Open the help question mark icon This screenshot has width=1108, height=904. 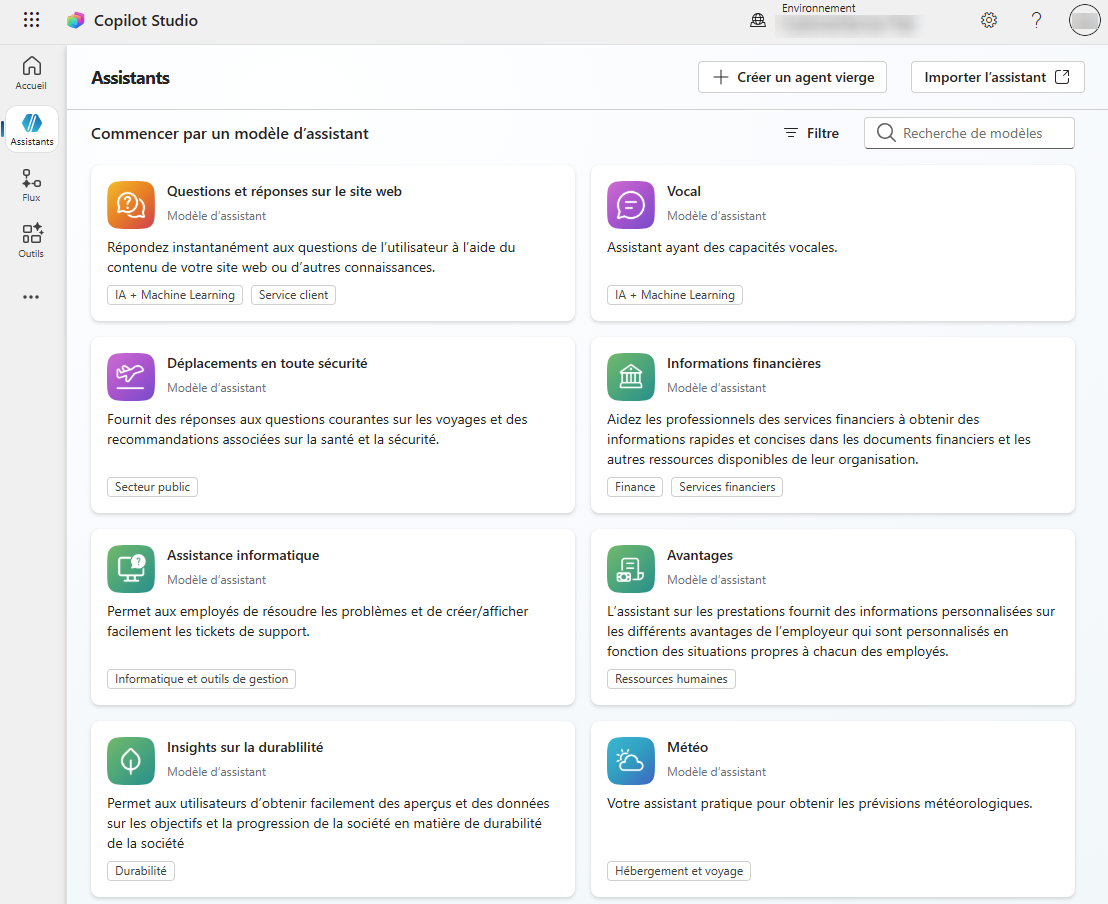[x=1036, y=20]
